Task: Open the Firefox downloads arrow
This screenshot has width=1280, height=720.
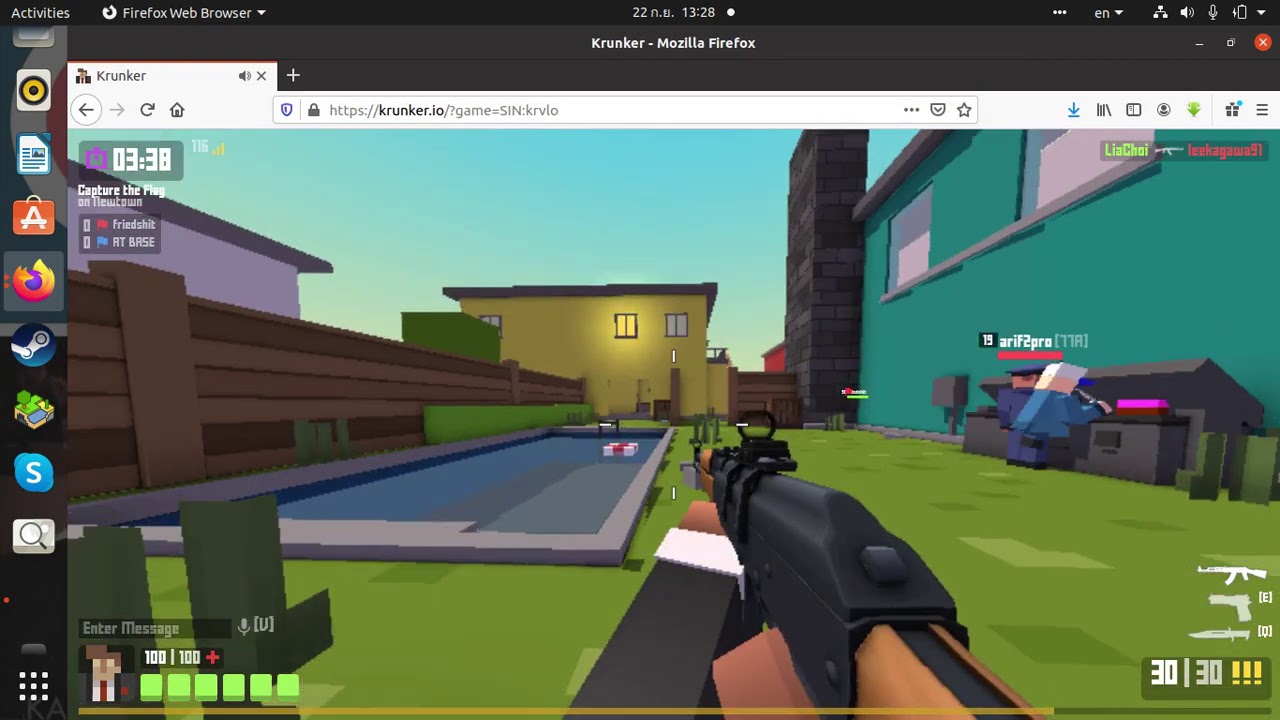Action: [x=1073, y=110]
